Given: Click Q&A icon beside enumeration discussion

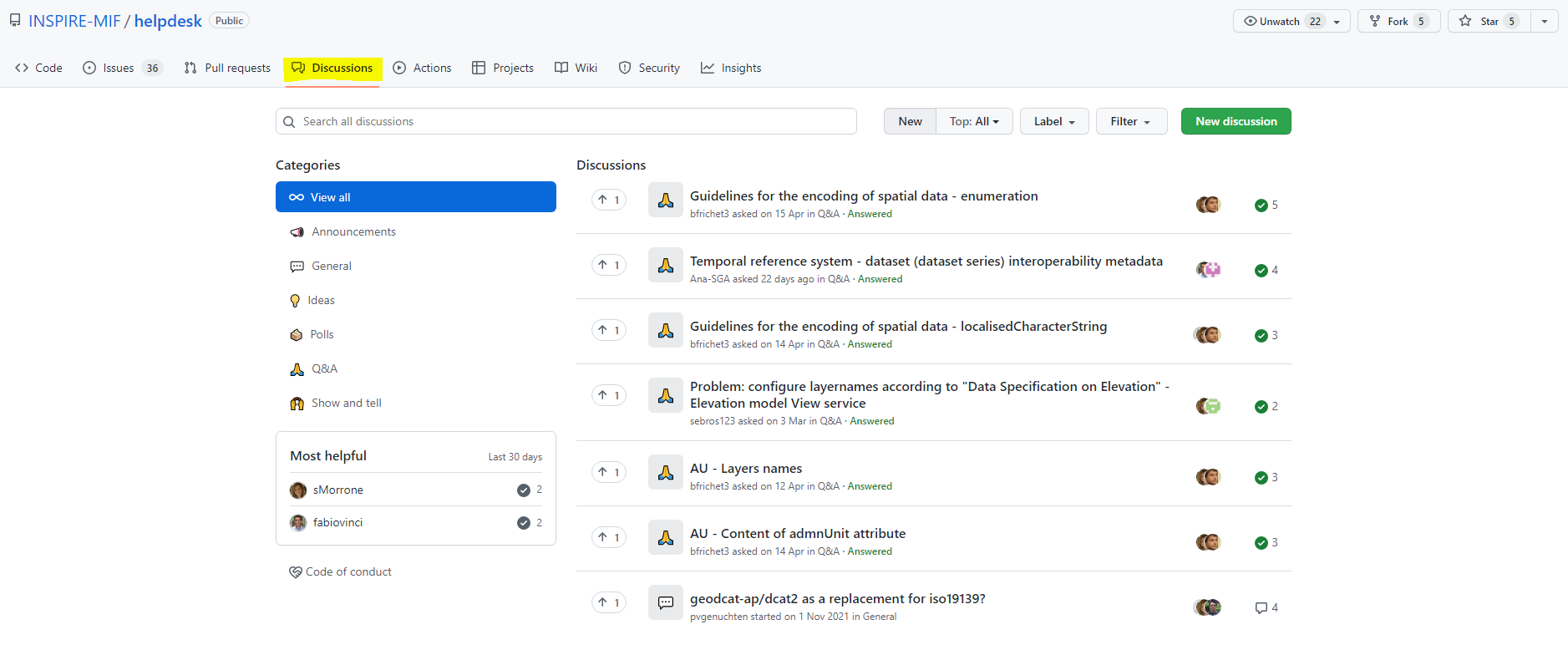Looking at the screenshot, I should (666, 200).
